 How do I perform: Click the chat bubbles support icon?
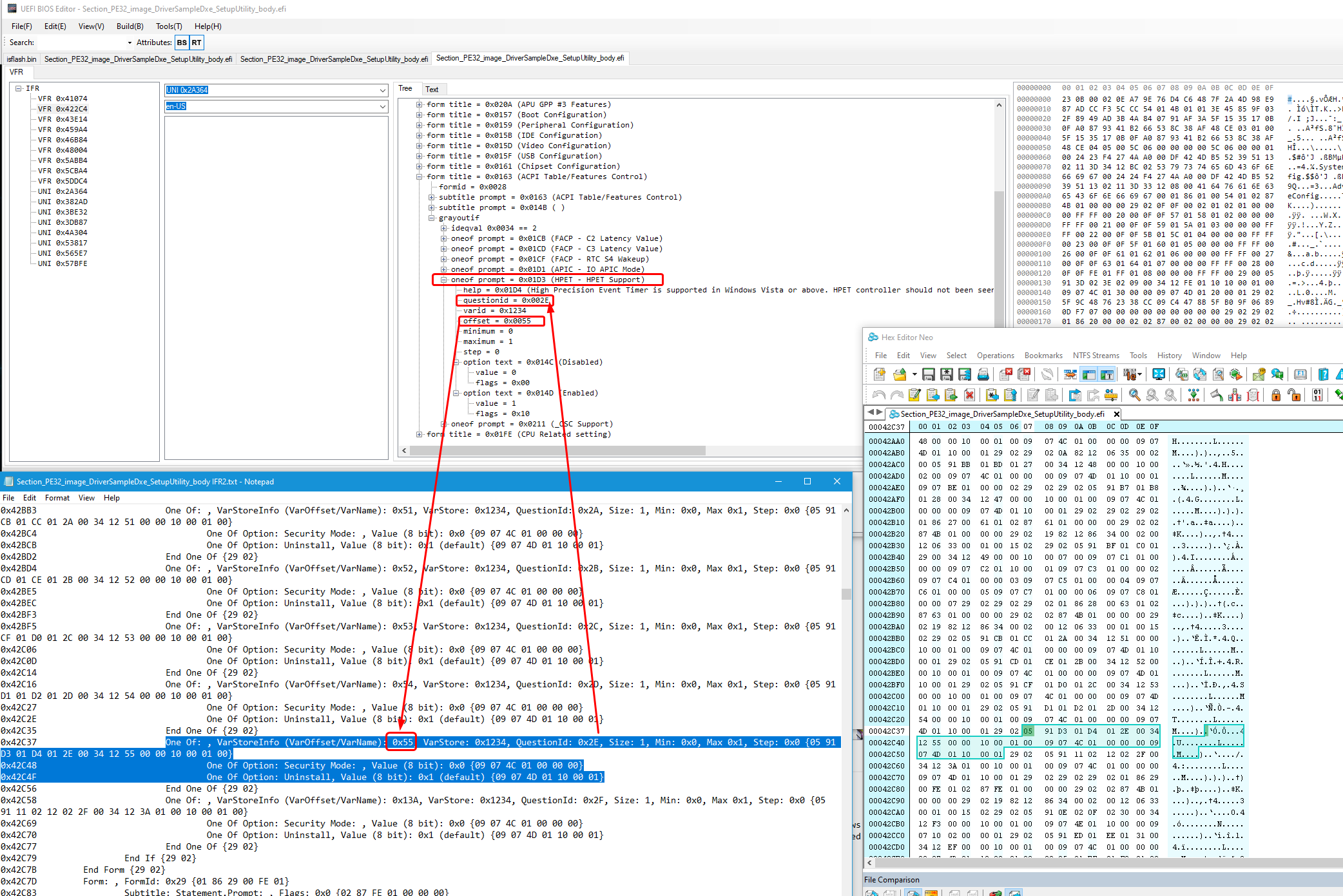click(1277, 374)
